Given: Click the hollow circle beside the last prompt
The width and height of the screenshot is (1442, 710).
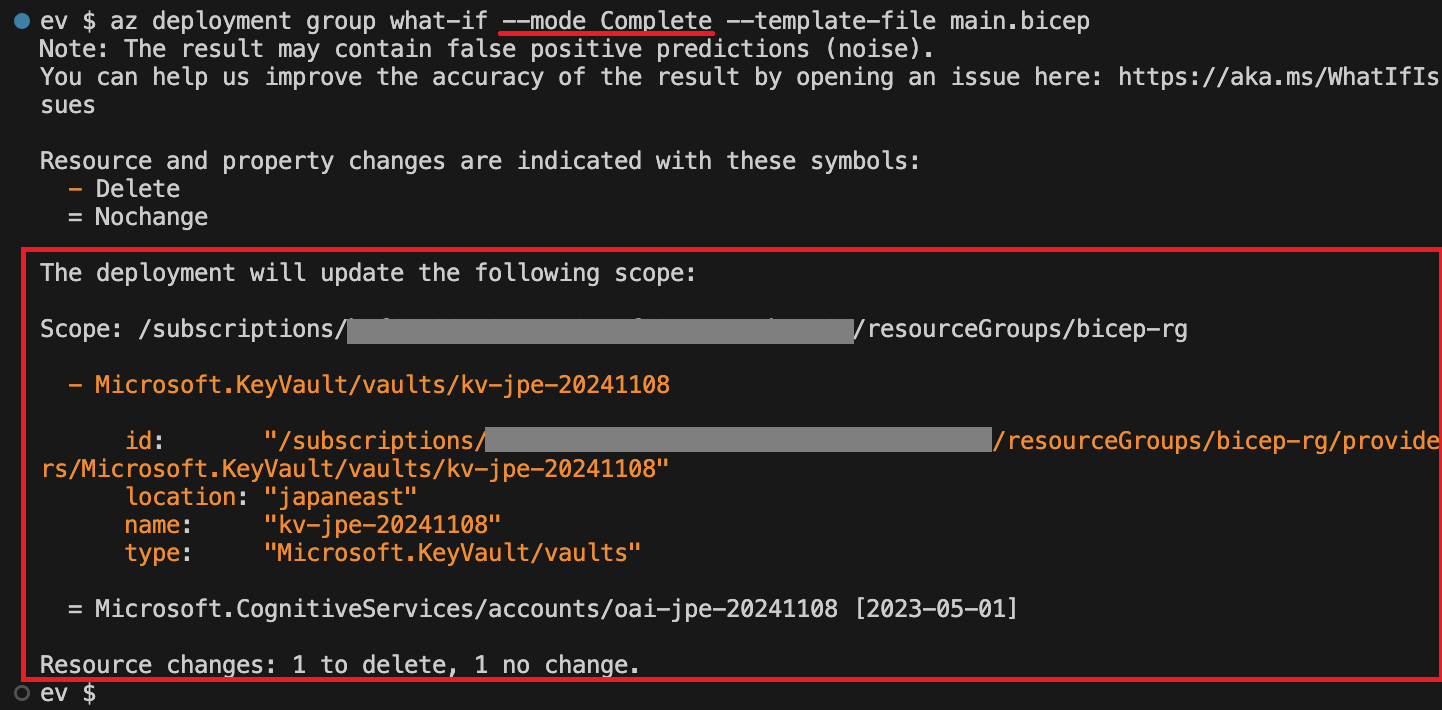Looking at the screenshot, I should (22, 693).
